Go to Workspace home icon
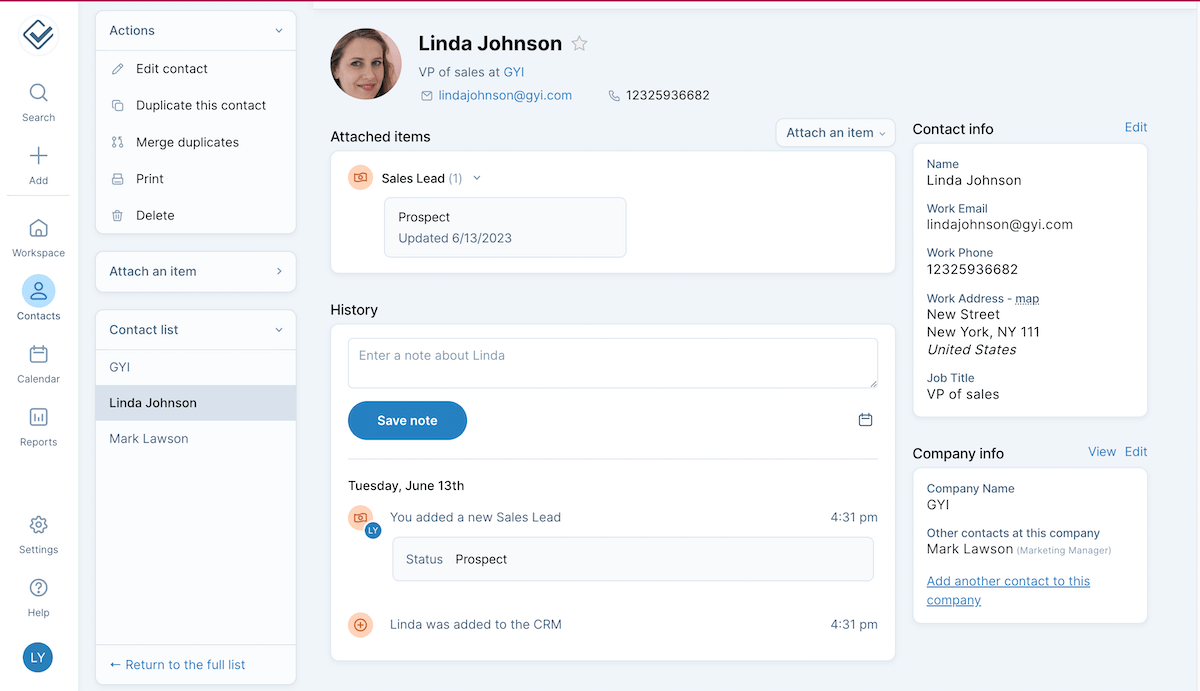The height and width of the screenshot is (691, 1200). 38,229
